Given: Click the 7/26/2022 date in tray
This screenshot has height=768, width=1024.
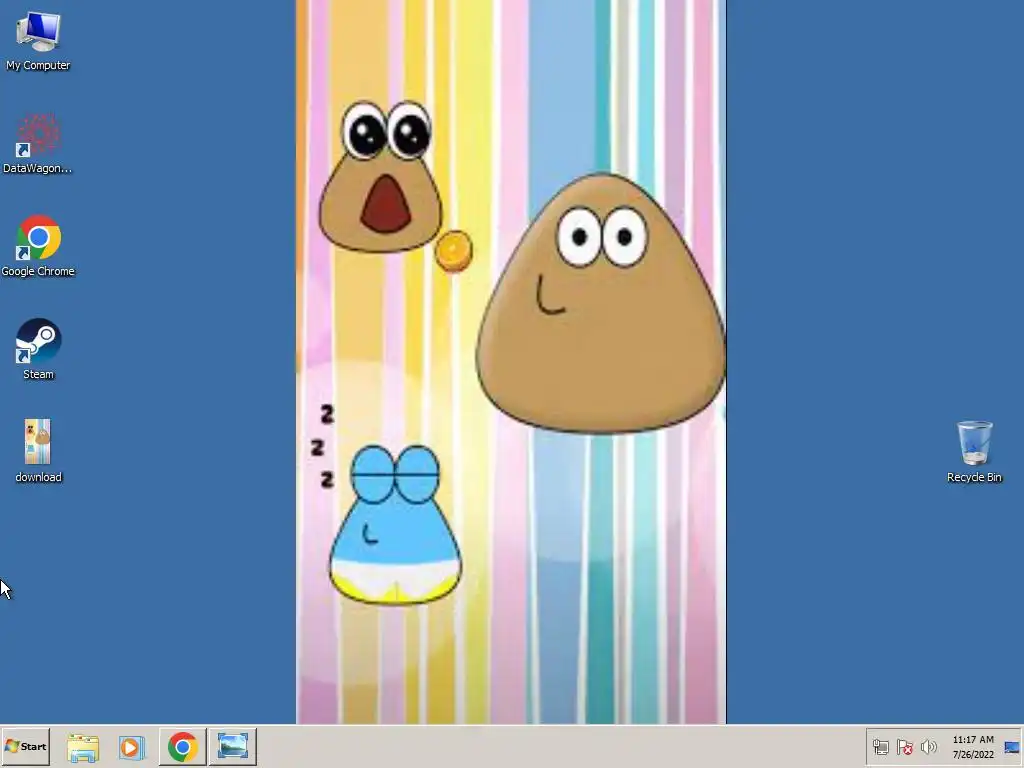Looking at the screenshot, I should [x=973, y=754].
